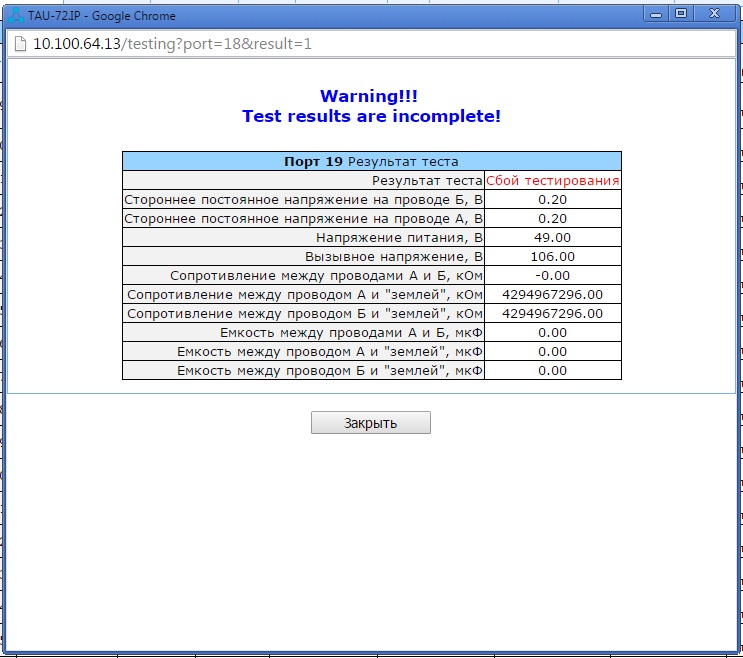Click 'Стороннее постоянное напряжение на проводе А, В' label
743x658 pixels.
click(x=303, y=218)
